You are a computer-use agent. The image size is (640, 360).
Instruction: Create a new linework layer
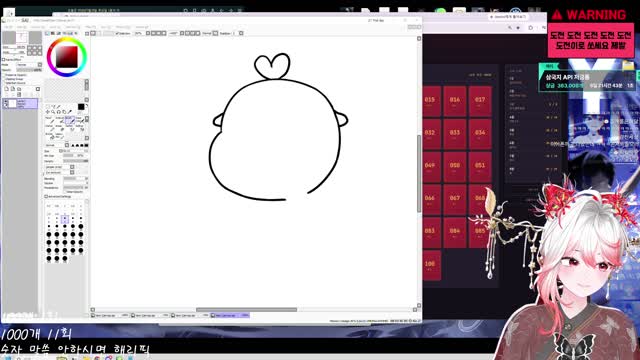[13, 89]
